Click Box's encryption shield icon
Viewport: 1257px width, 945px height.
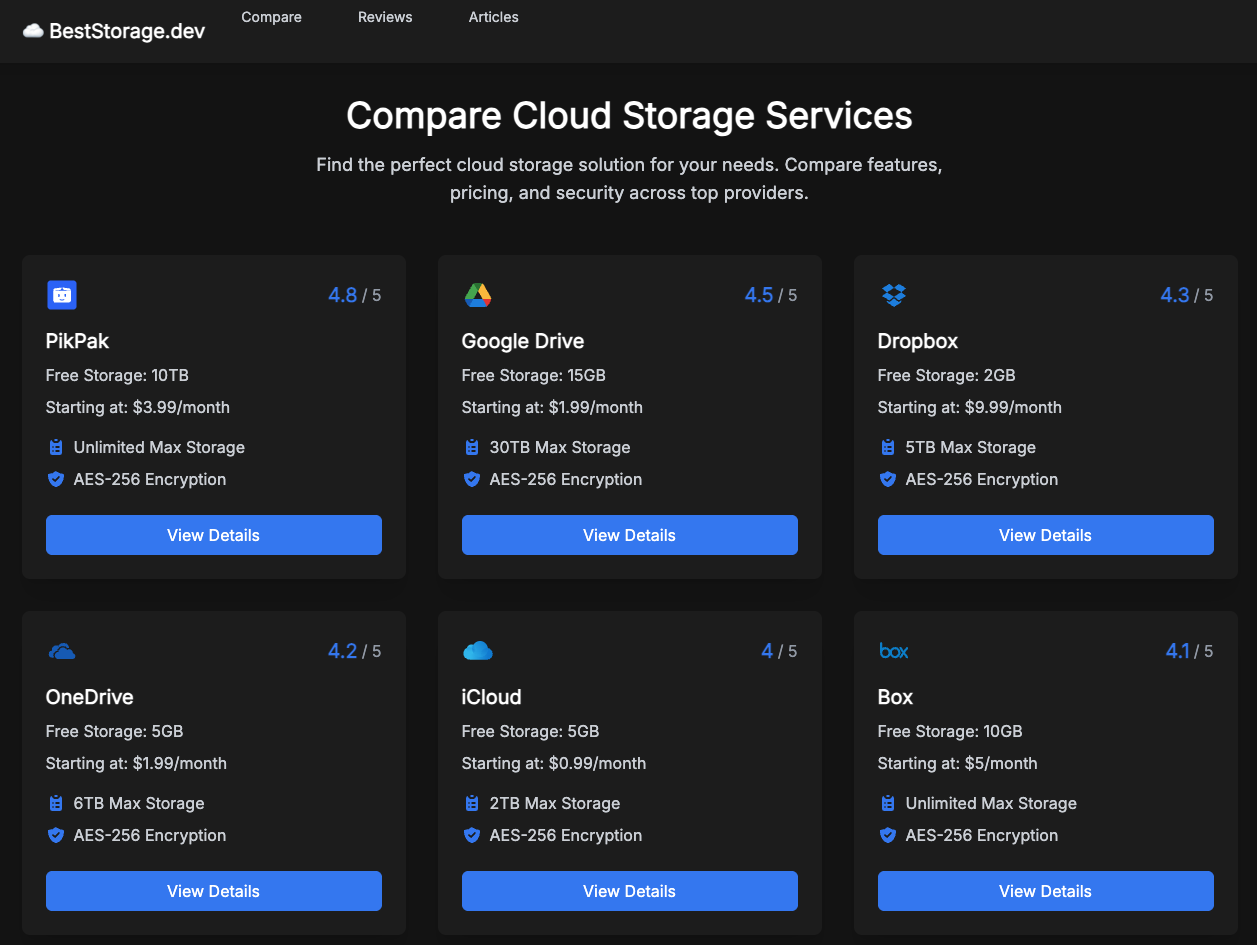[888, 835]
